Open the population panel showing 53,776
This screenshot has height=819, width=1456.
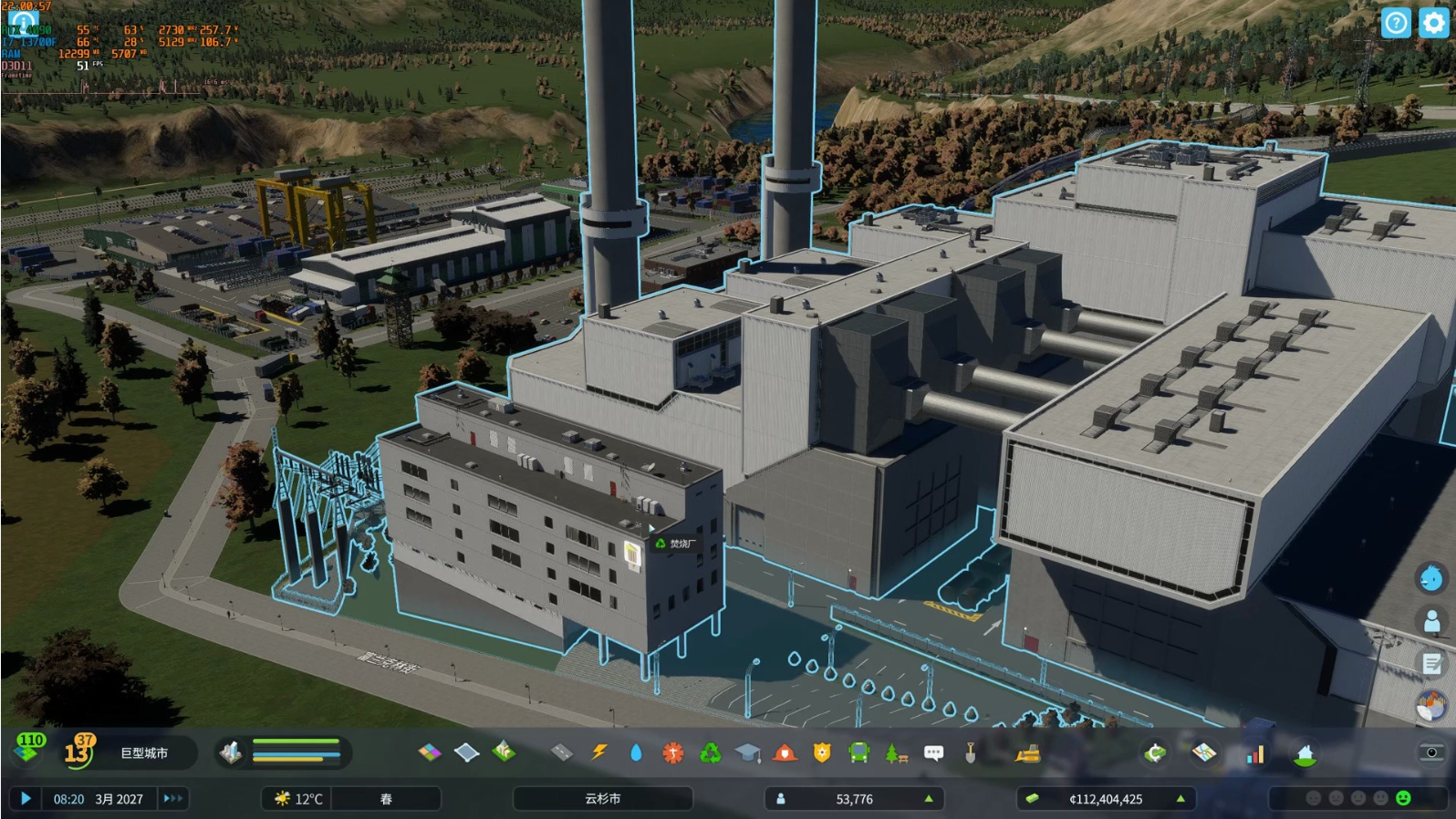[854, 799]
